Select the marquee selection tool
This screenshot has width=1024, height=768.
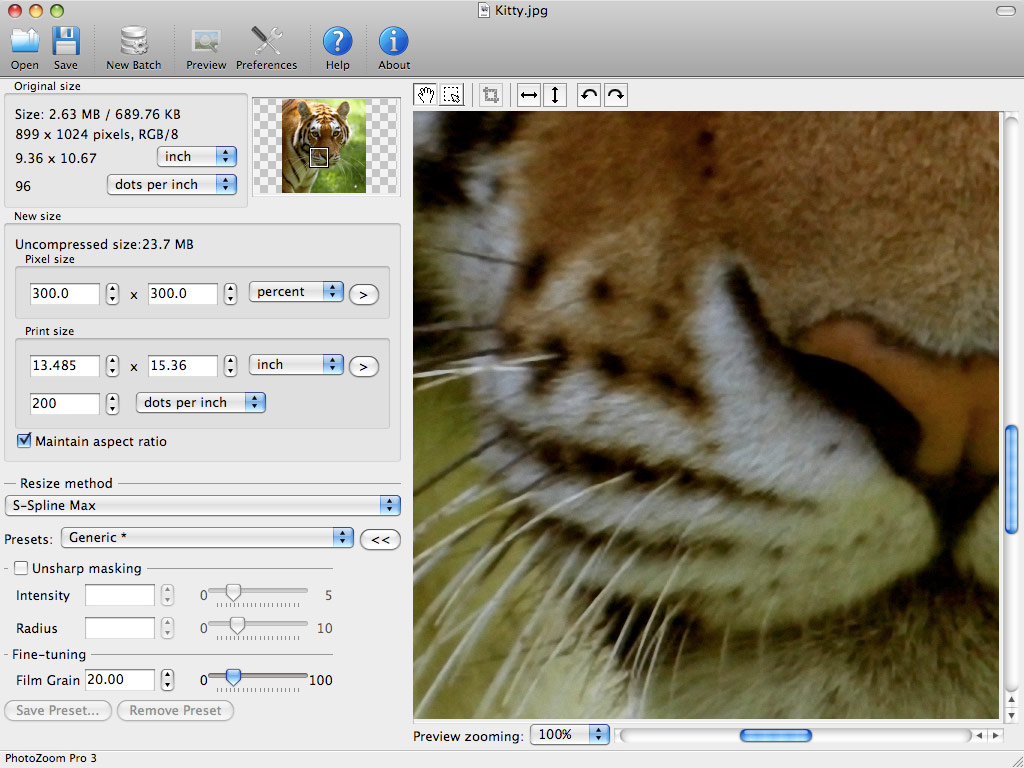pyautogui.click(x=452, y=95)
